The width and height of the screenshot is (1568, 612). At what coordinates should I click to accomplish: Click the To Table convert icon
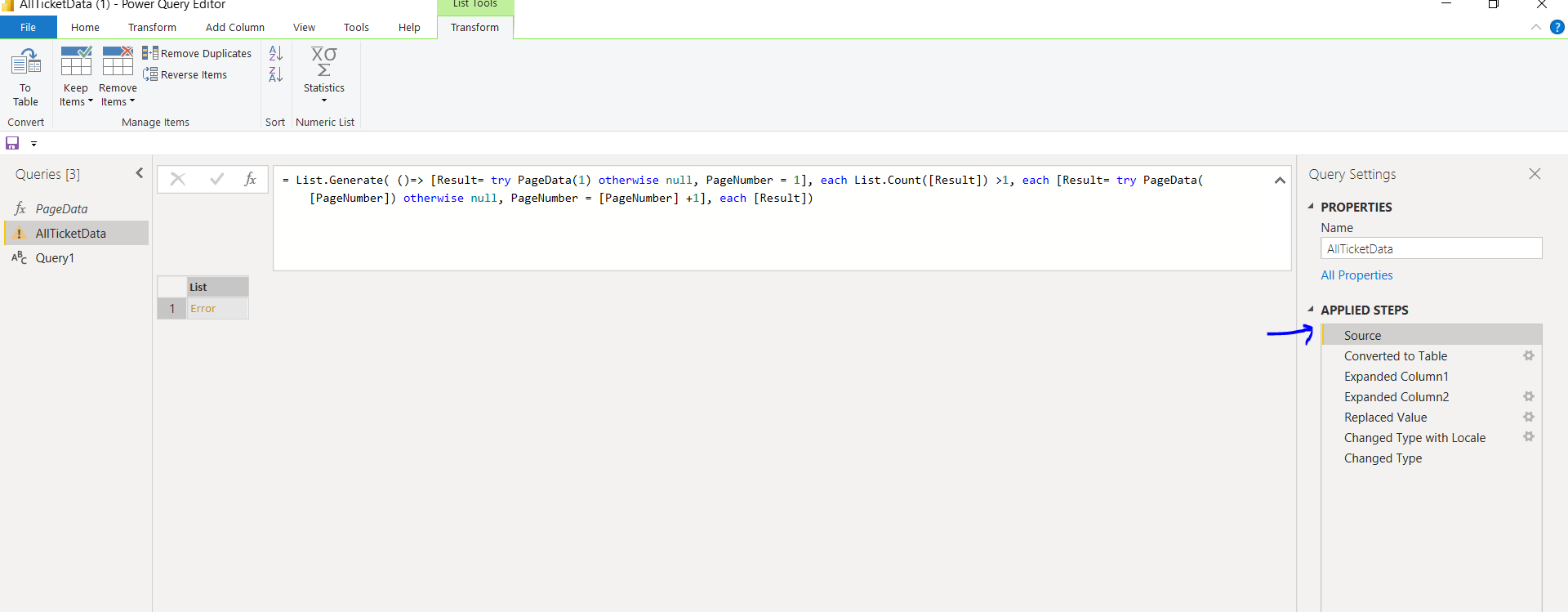coord(25,77)
